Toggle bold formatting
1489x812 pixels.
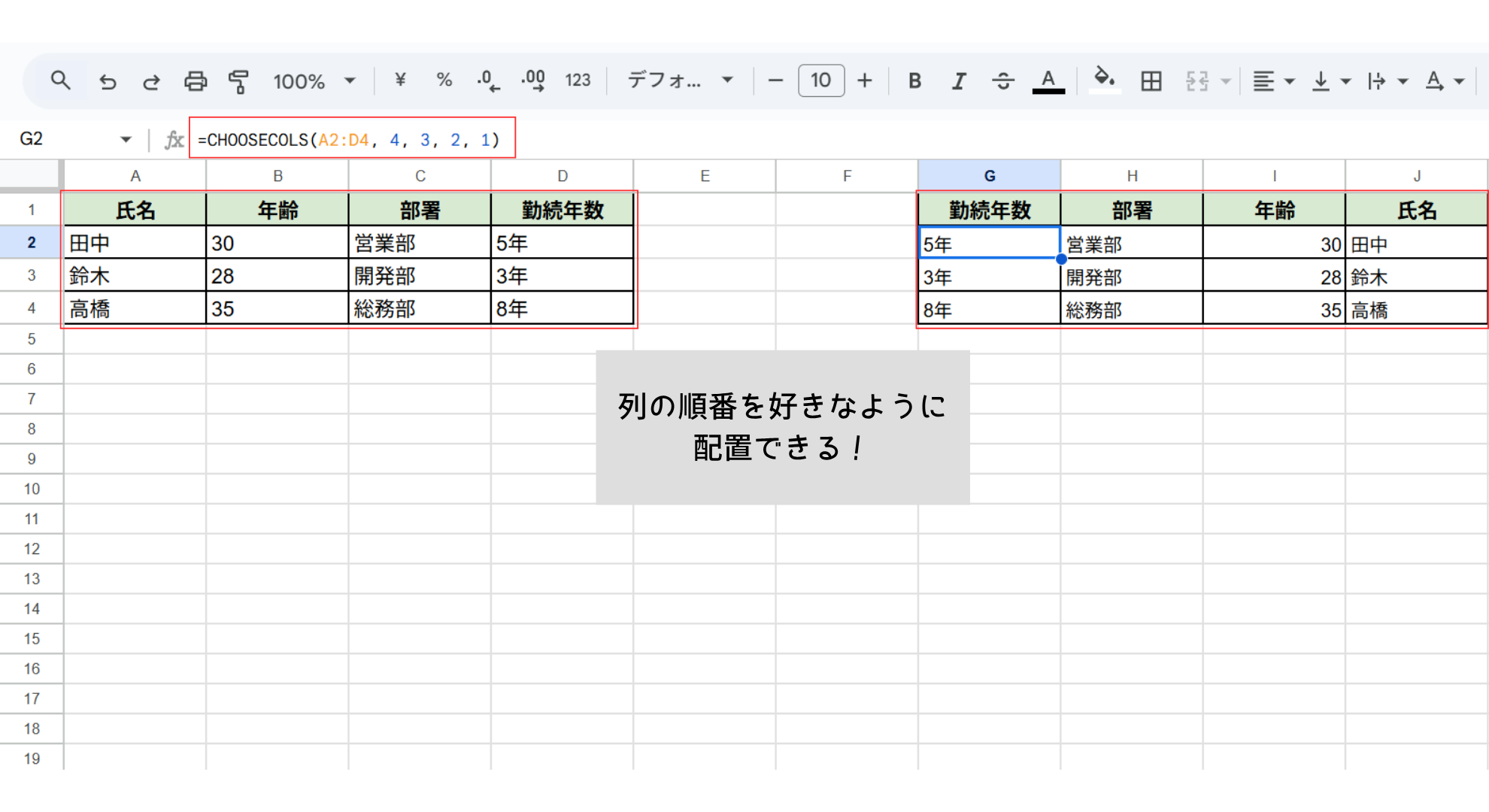coord(914,80)
